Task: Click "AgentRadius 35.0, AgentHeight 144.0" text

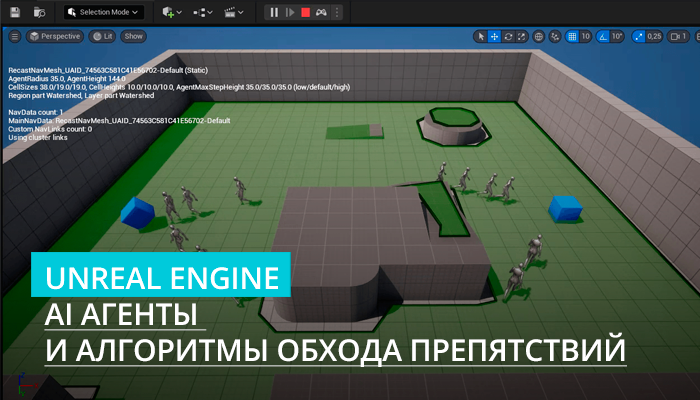Action: click(67, 79)
